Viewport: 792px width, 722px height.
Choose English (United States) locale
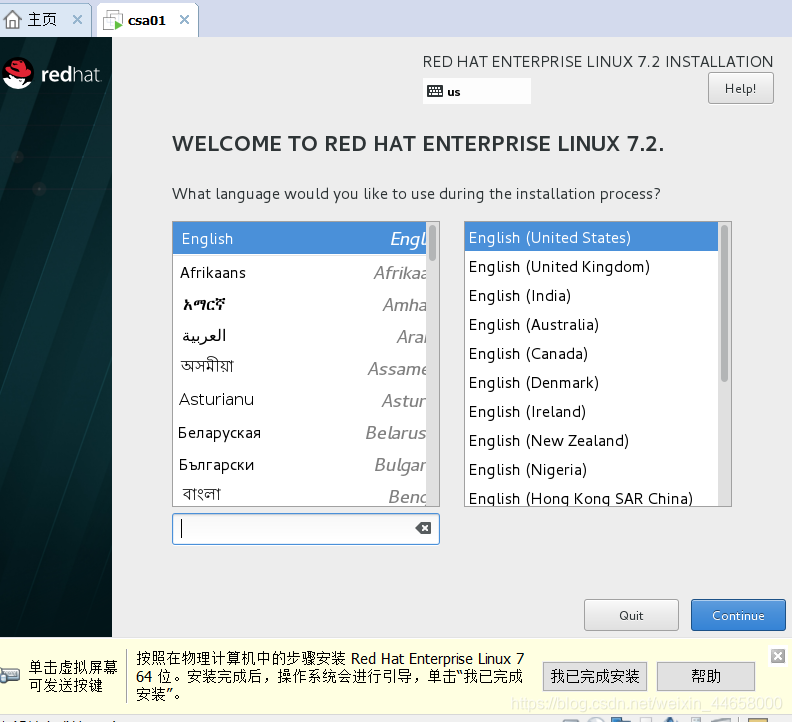click(591, 237)
